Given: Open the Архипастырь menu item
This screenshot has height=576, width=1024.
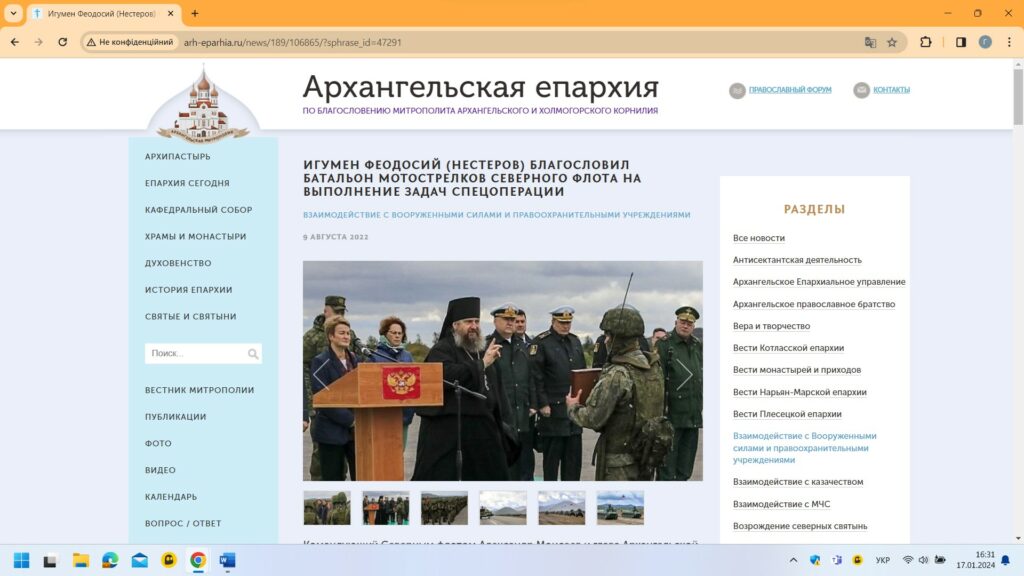Looking at the screenshot, I should pyautogui.click(x=178, y=157).
